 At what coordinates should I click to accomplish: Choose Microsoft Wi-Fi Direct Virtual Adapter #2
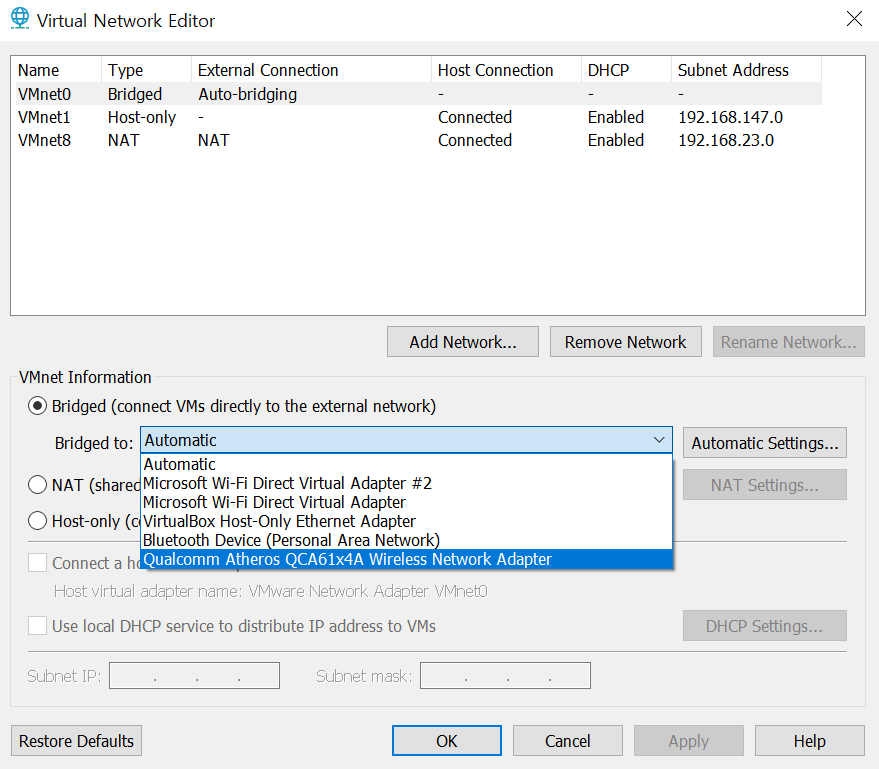pyautogui.click(x=406, y=483)
